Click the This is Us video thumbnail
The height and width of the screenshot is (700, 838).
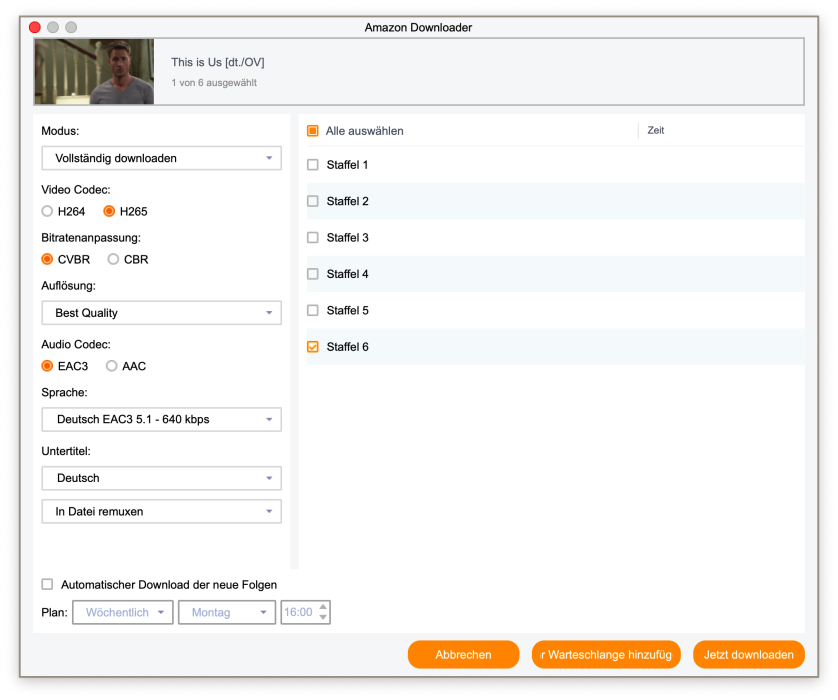[x=94, y=72]
